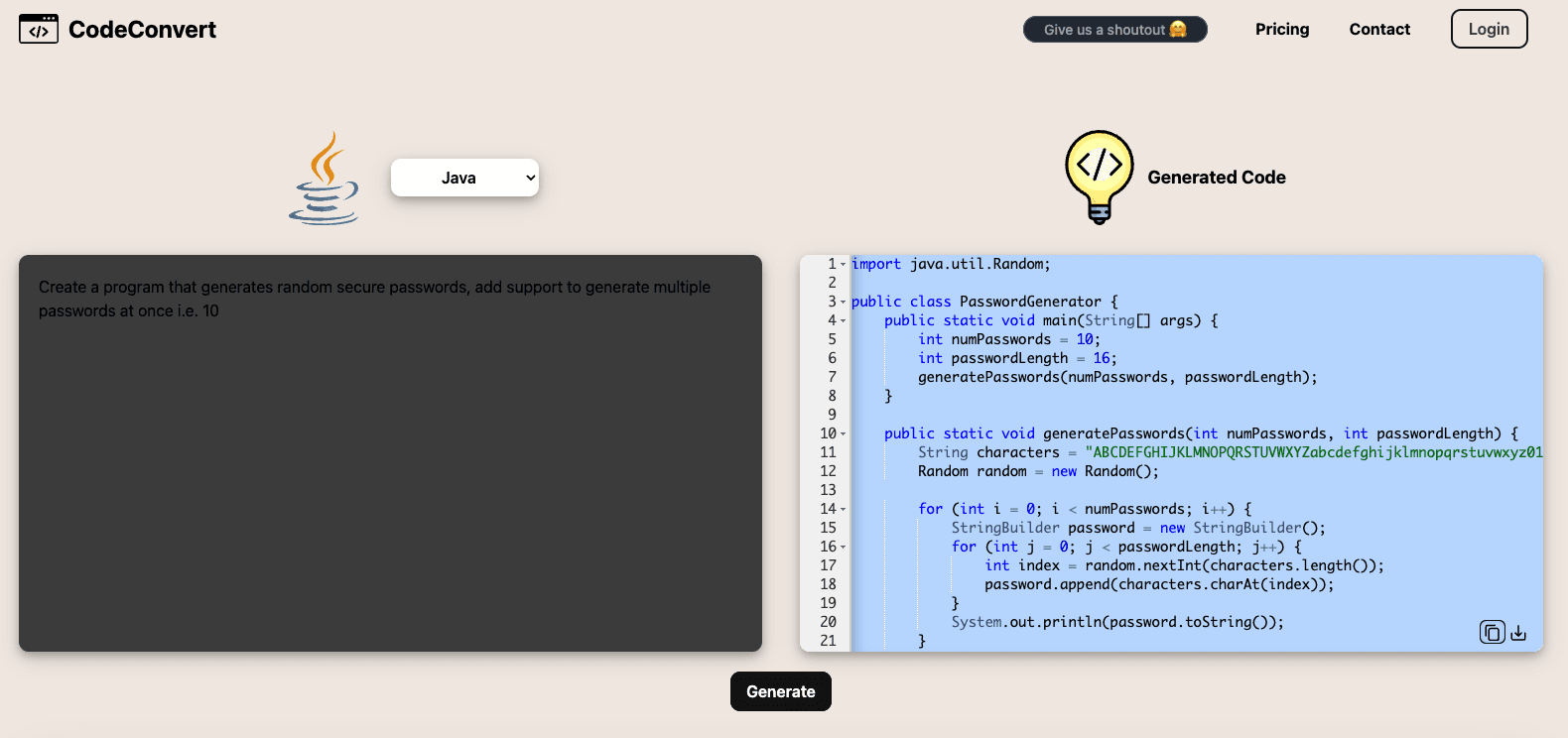Image resolution: width=1568 pixels, height=738 pixels.
Task: Click the lightbulb Generated Code icon
Action: point(1100,178)
